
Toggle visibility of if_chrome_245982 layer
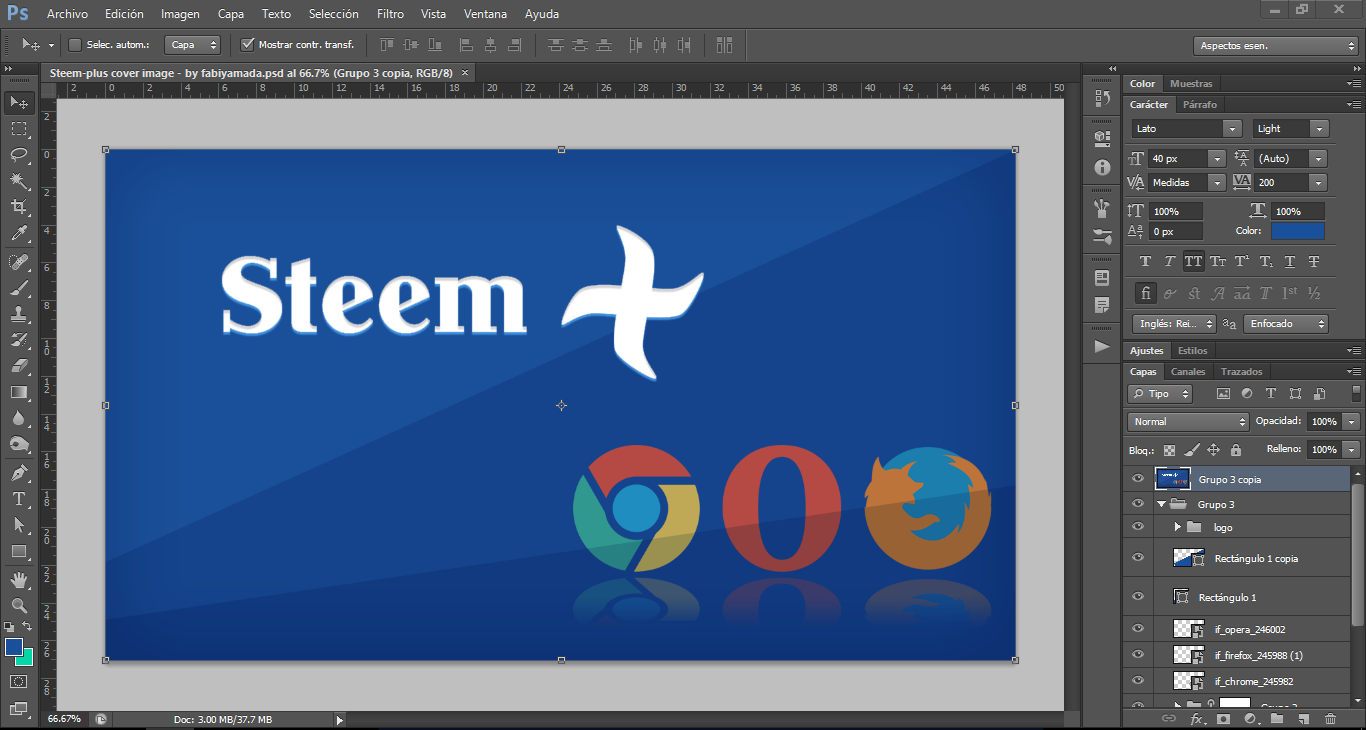click(1137, 681)
